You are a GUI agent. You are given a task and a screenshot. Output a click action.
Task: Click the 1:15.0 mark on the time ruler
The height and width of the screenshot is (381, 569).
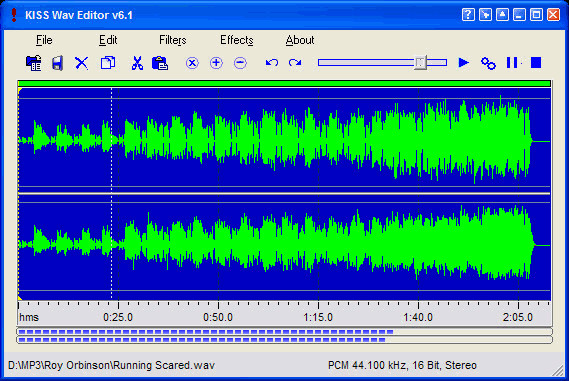click(x=318, y=317)
